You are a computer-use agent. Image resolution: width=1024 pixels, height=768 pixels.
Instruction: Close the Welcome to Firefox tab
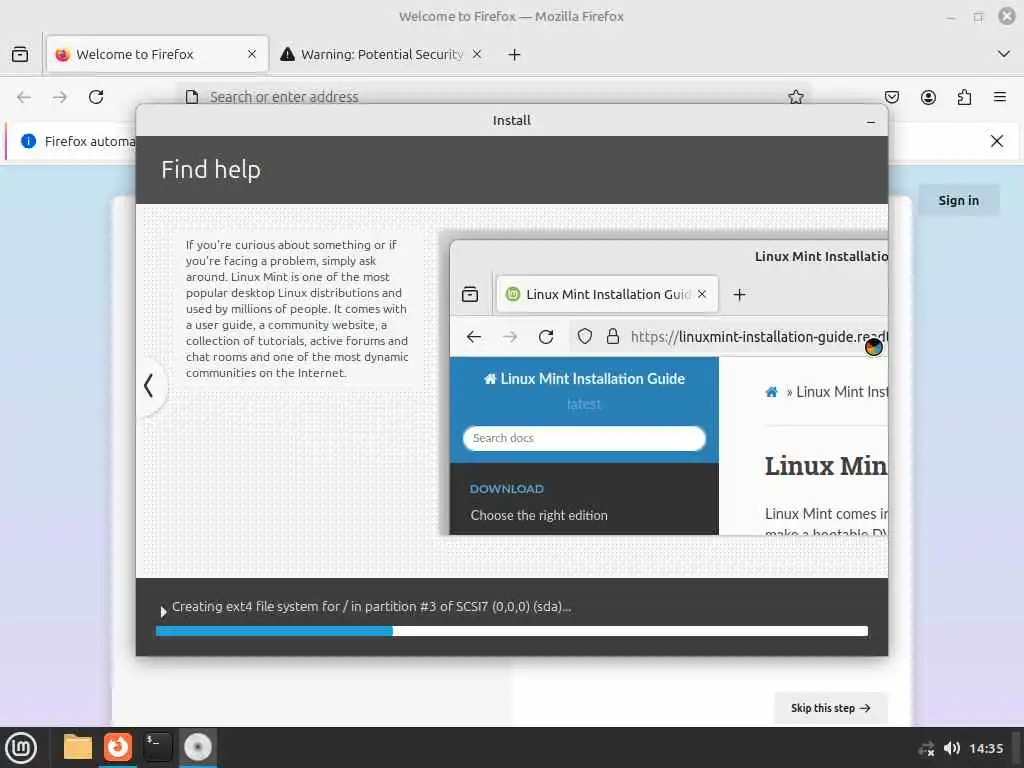click(252, 54)
